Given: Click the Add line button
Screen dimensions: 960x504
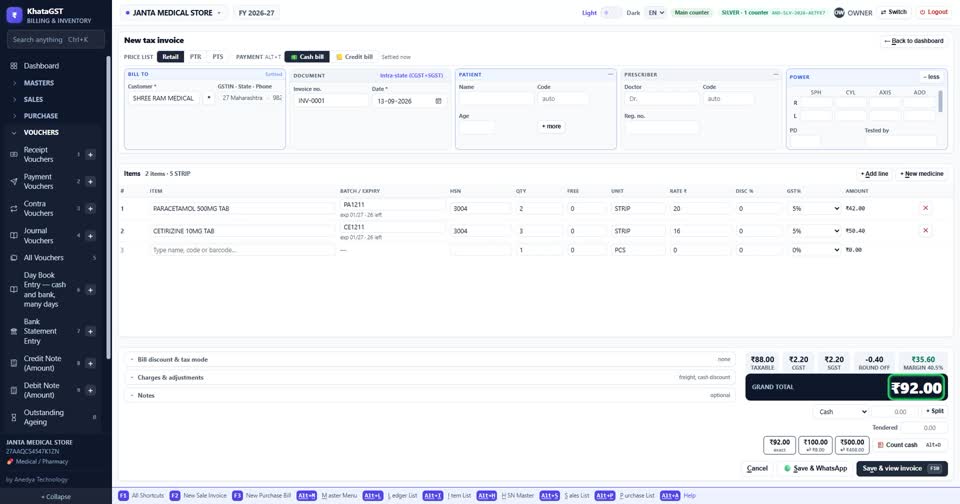Looking at the screenshot, I should 874,174.
